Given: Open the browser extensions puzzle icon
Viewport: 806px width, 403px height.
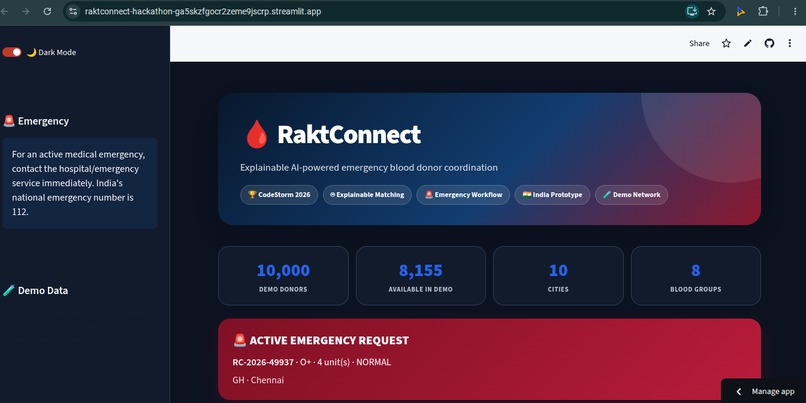Looking at the screenshot, I should coord(763,11).
